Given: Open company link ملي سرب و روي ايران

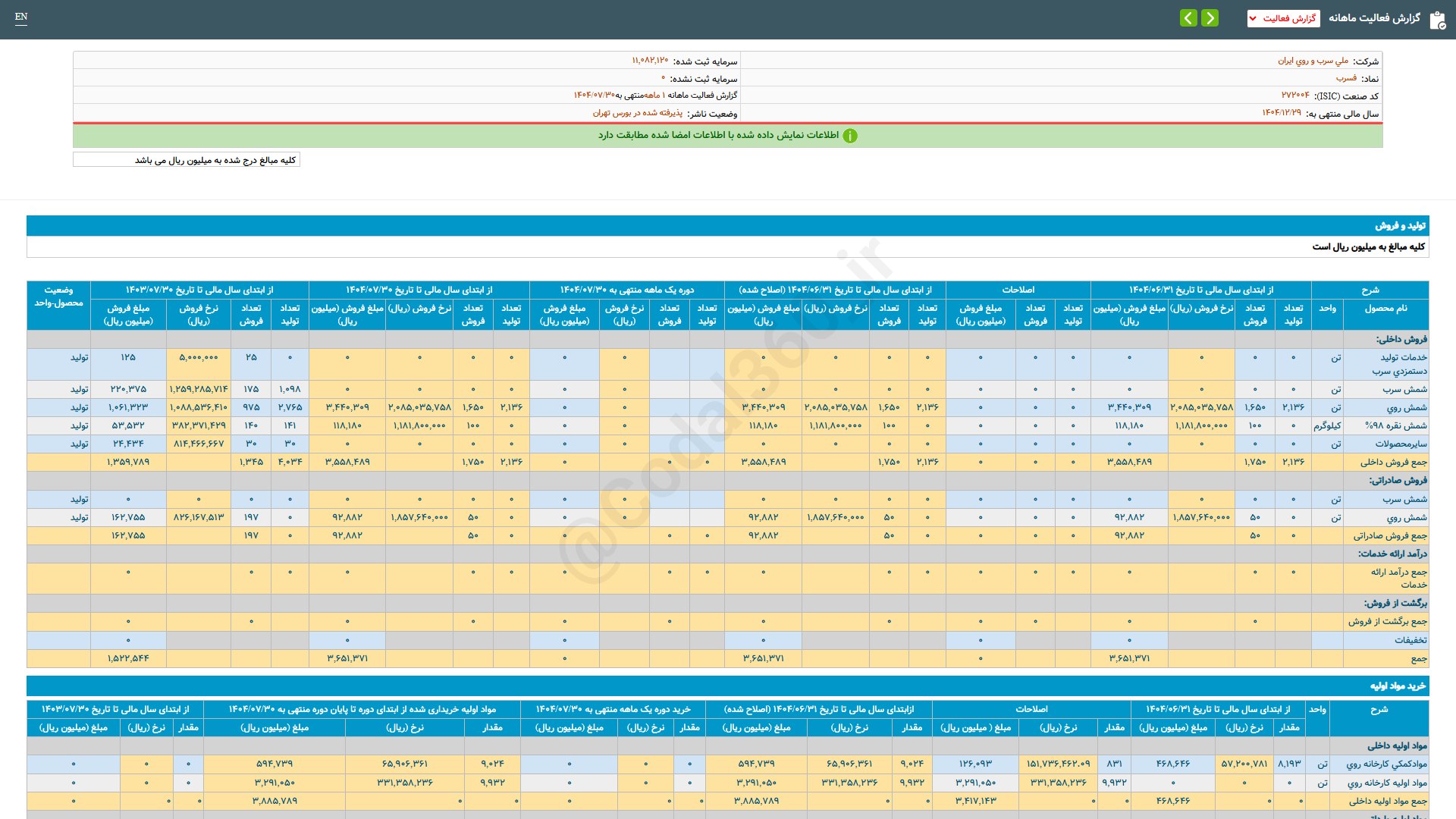Looking at the screenshot, I should [x=1313, y=61].
